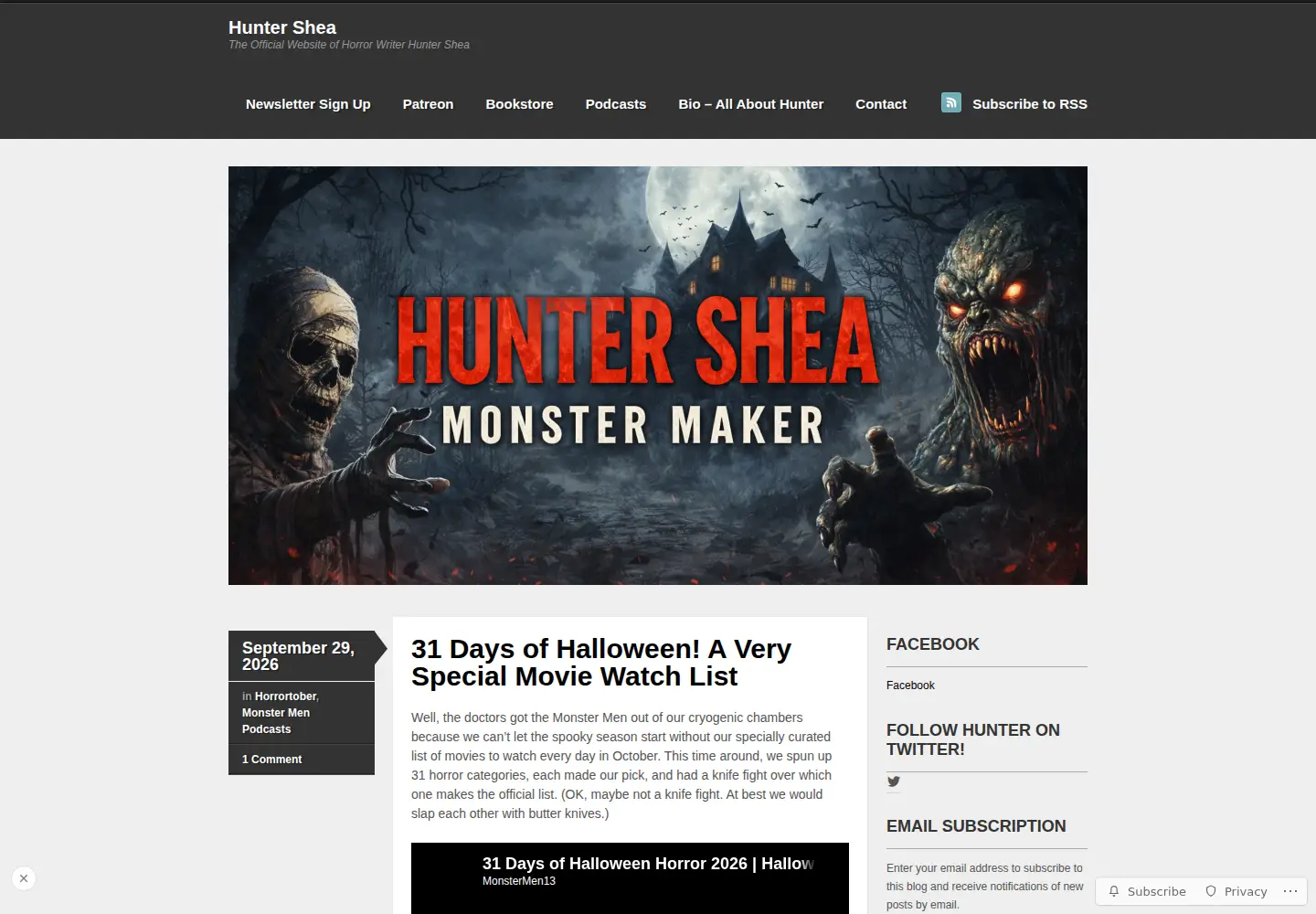
Task: Navigate to Podcasts
Action: tap(616, 104)
